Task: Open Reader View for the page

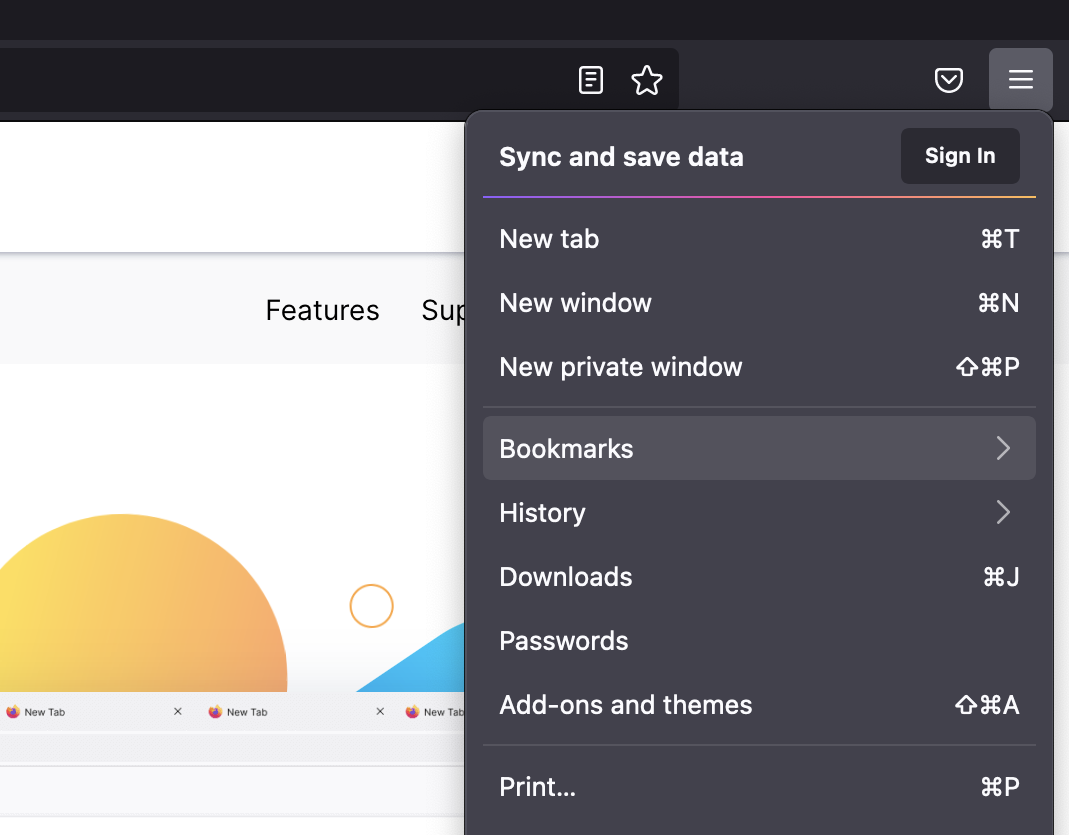Action: (591, 79)
